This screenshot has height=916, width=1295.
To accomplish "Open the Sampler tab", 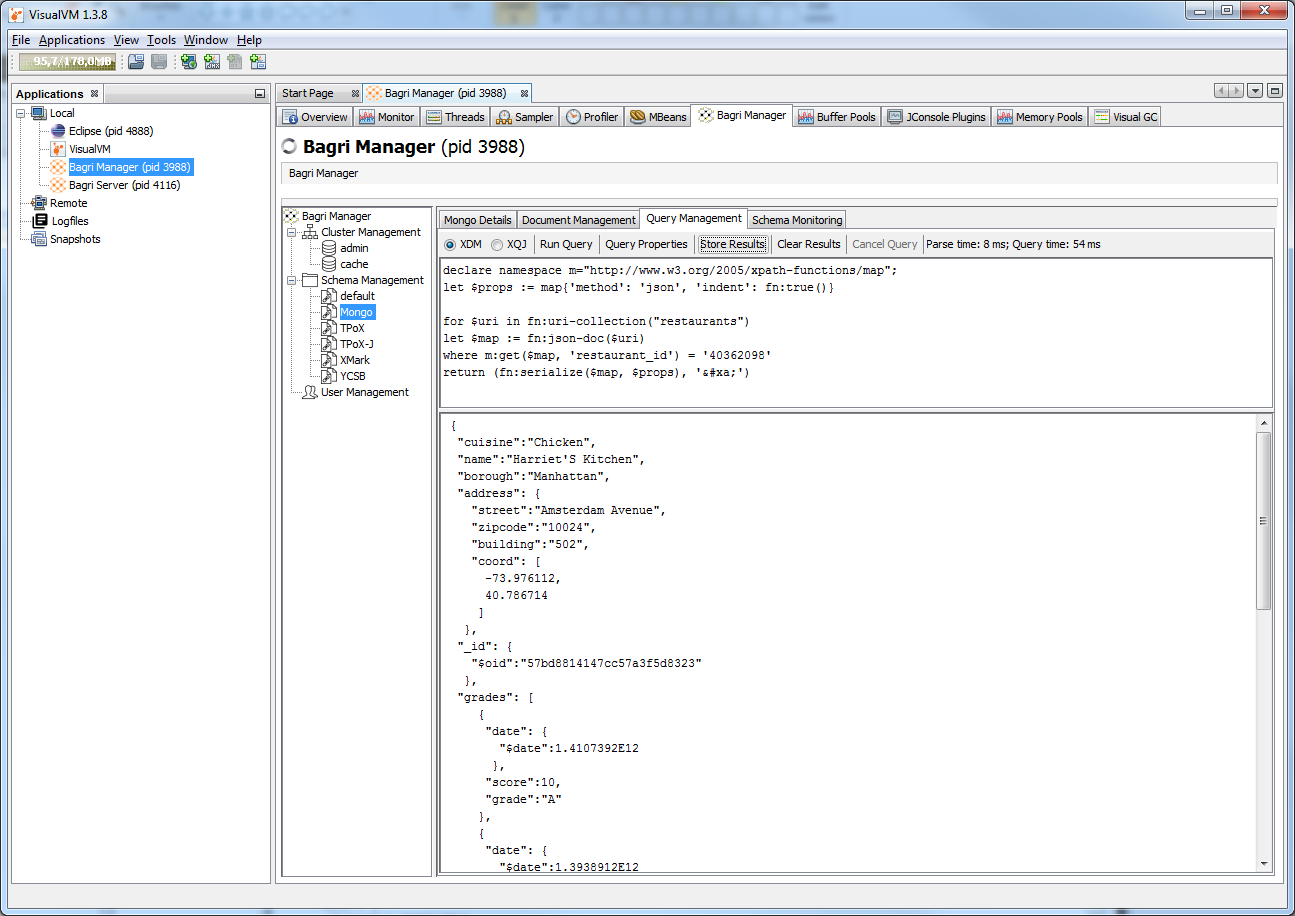I will [x=525, y=117].
